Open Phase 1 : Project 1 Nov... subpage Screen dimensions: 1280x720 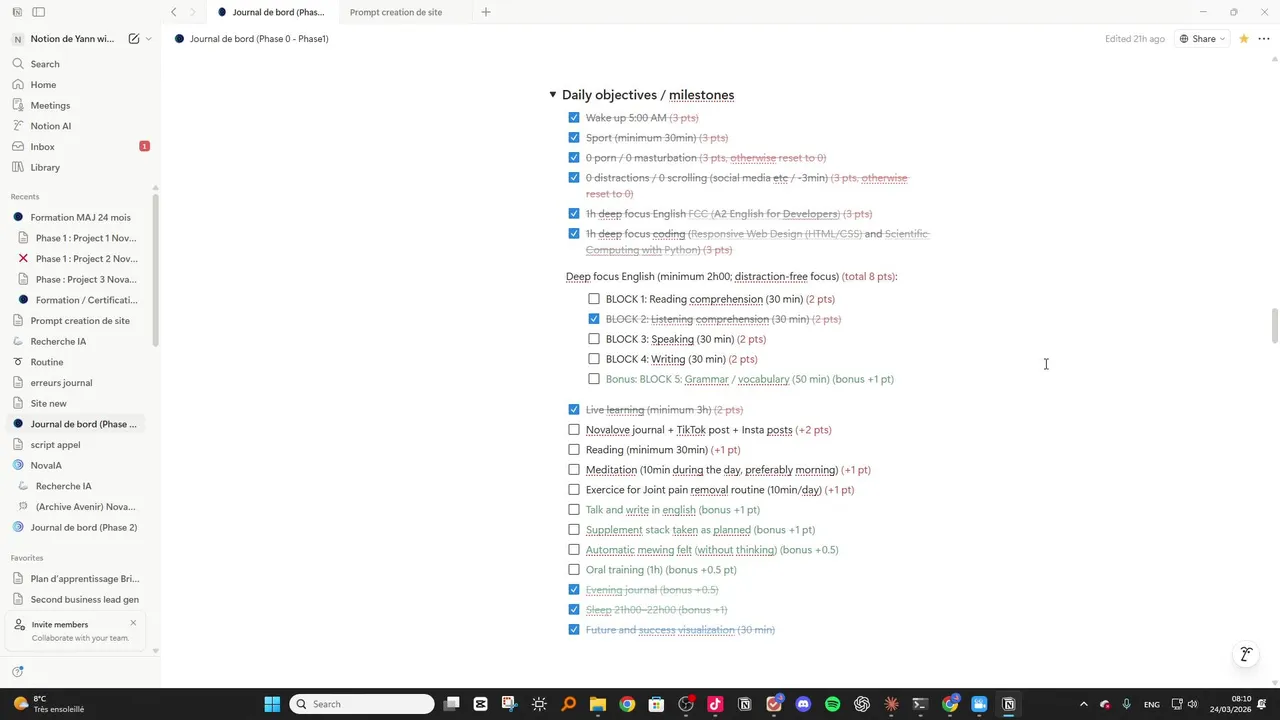click(86, 238)
